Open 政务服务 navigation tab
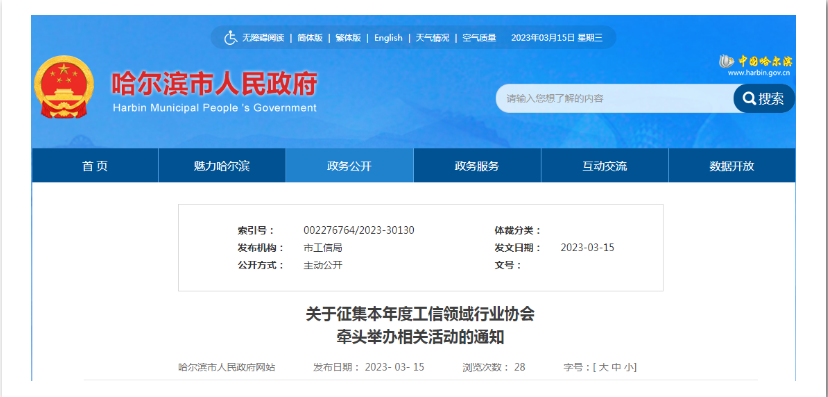 (477, 166)
